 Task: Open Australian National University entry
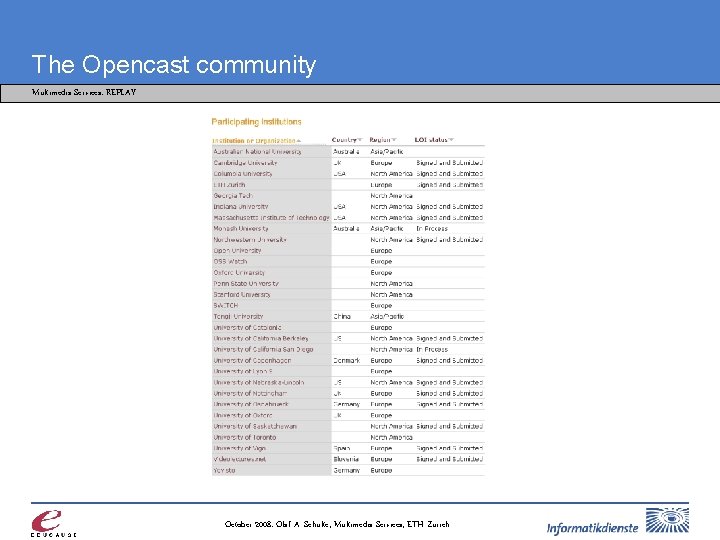pos(257,152)
